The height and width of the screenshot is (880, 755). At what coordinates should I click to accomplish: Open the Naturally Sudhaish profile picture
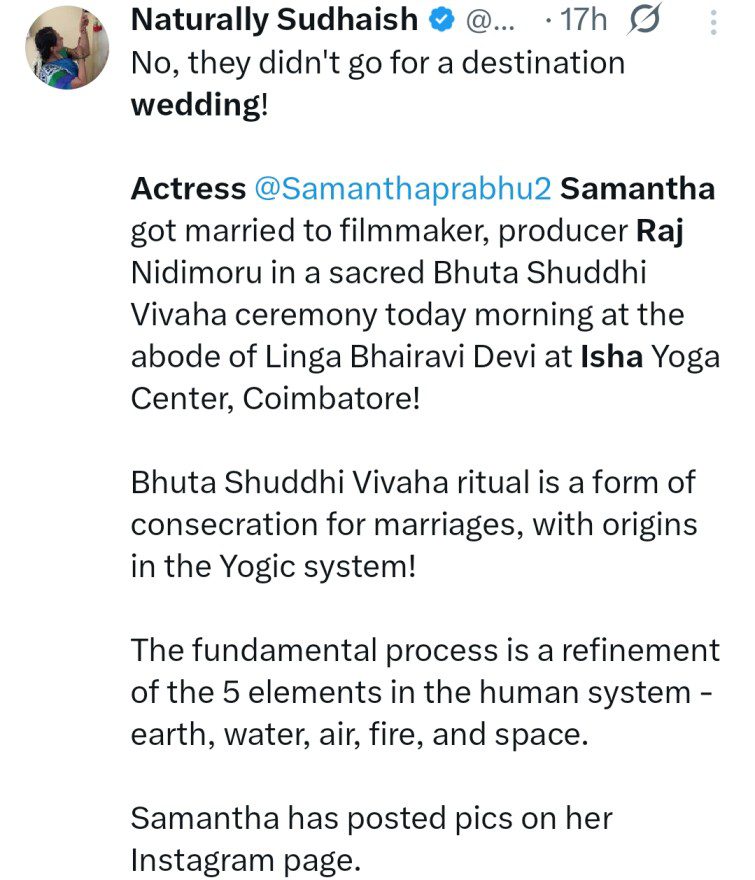(x=65, y=46)
